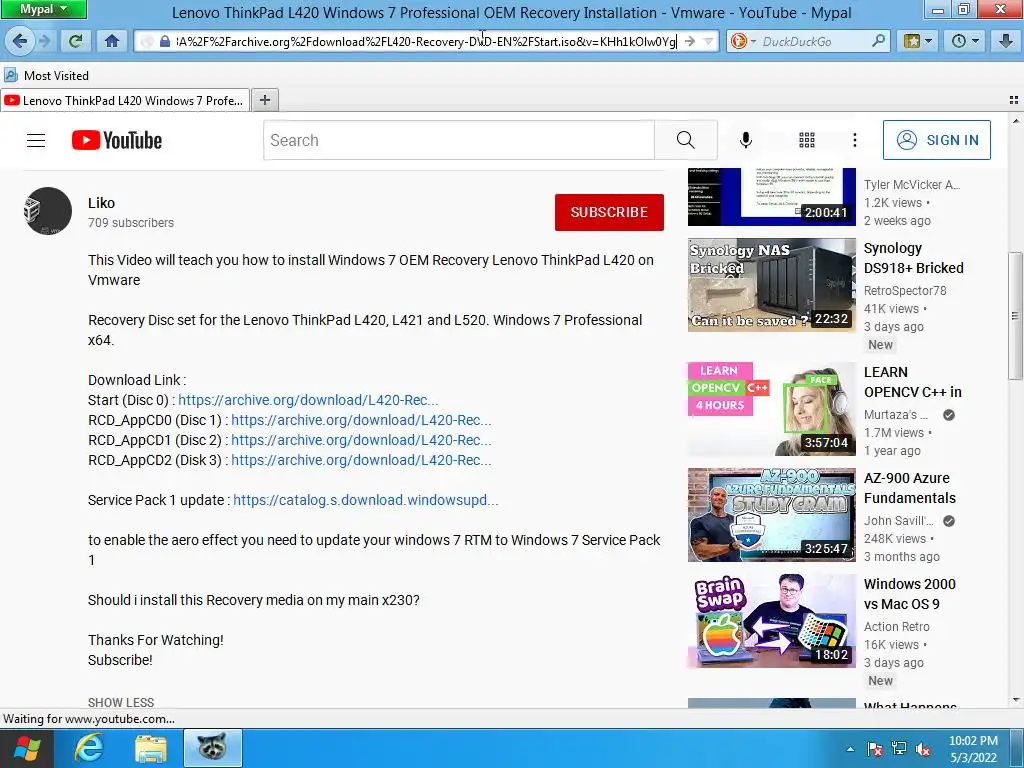Open the Synology NAS Bricked thumbnail
This screenshot has width=1024, height=768.
771,285
